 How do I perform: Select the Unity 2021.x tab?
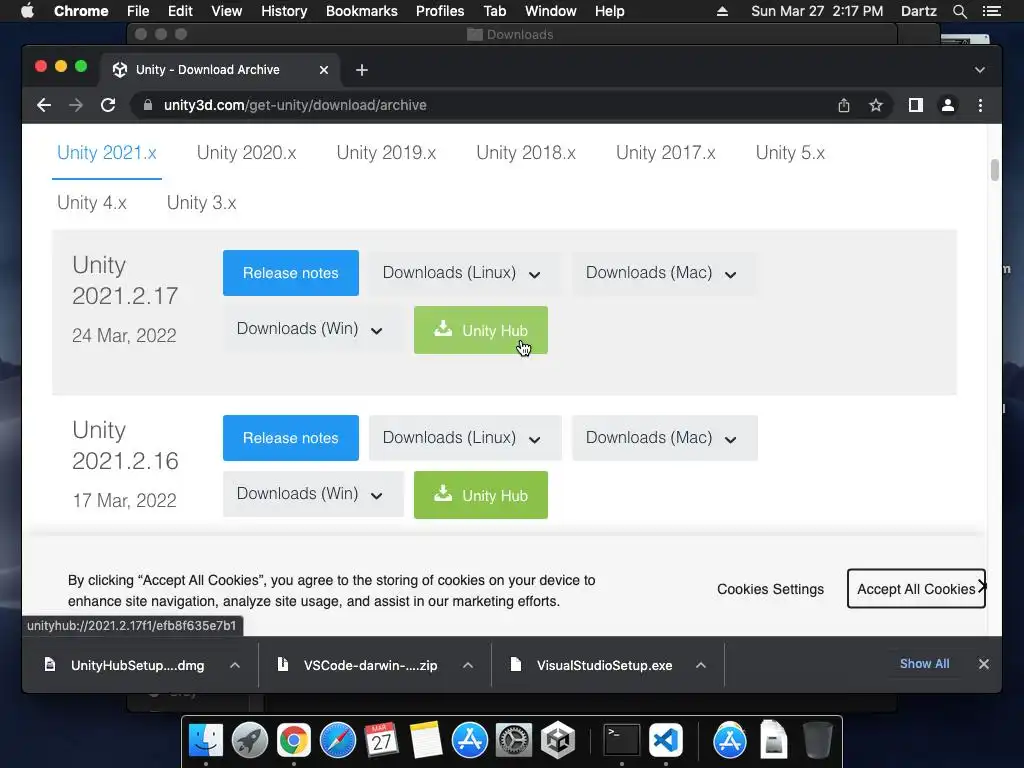tap(106, 153)
